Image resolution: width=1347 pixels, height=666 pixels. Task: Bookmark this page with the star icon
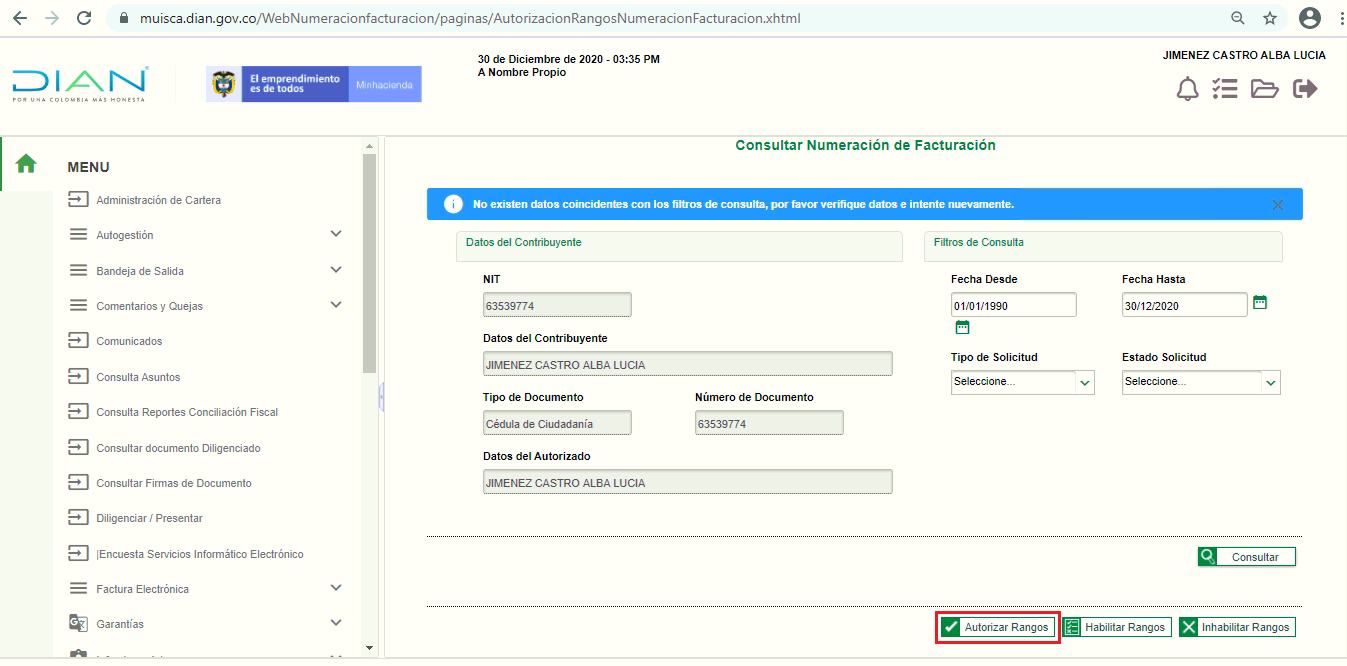[1270, 18]
